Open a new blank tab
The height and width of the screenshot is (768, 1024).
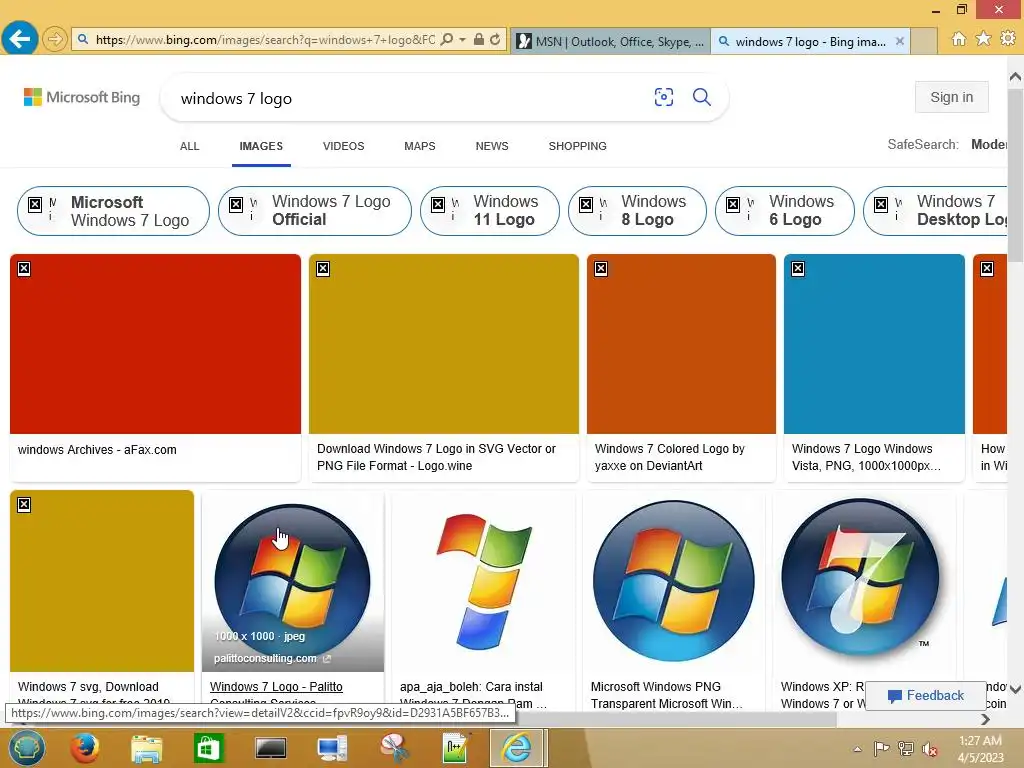pyautogui.click(x=923, y=41)
